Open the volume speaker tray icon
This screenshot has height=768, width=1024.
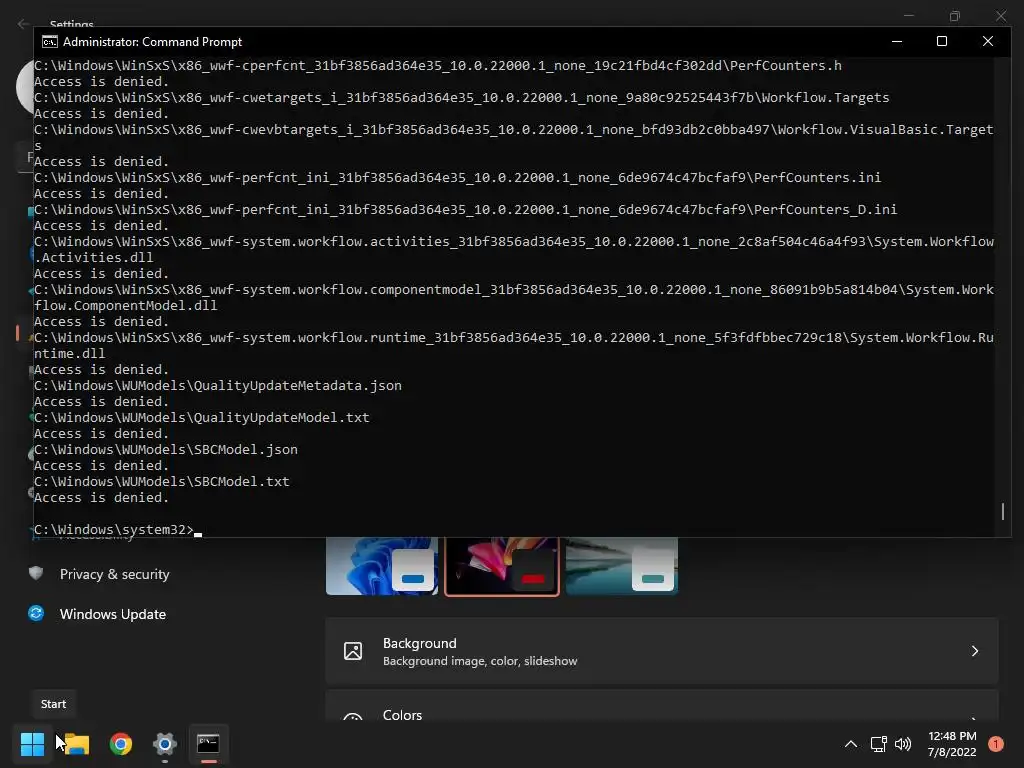click(x=903, y=744)
